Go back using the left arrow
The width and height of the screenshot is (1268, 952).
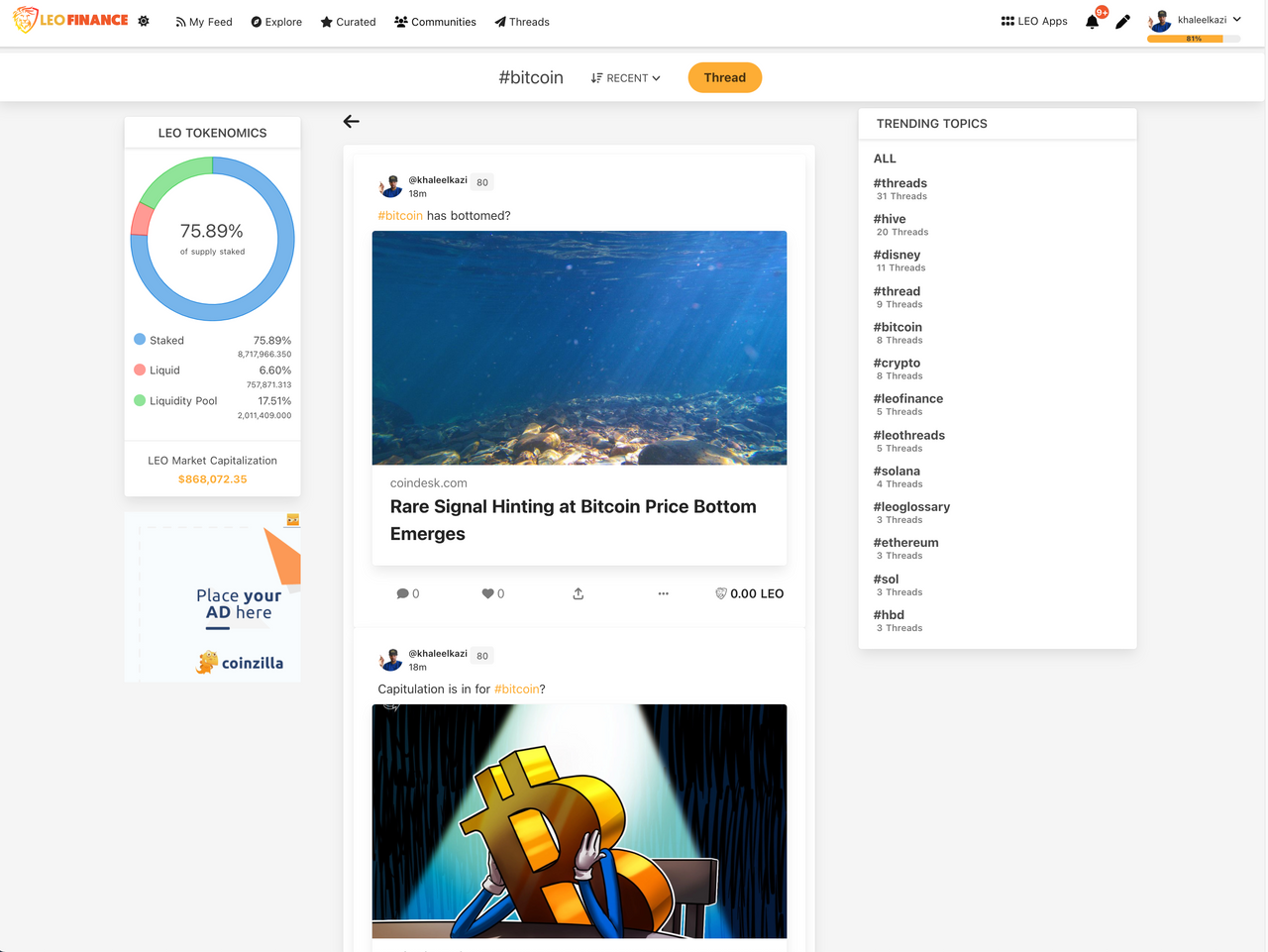click(351, 121)
